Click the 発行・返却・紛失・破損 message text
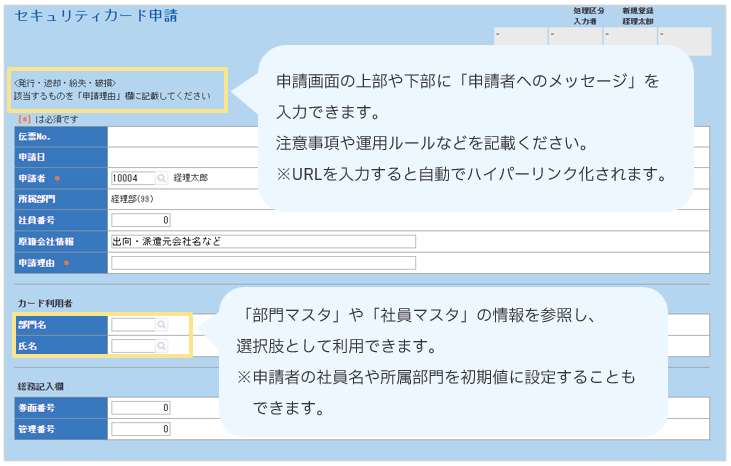 pos(65,82)
